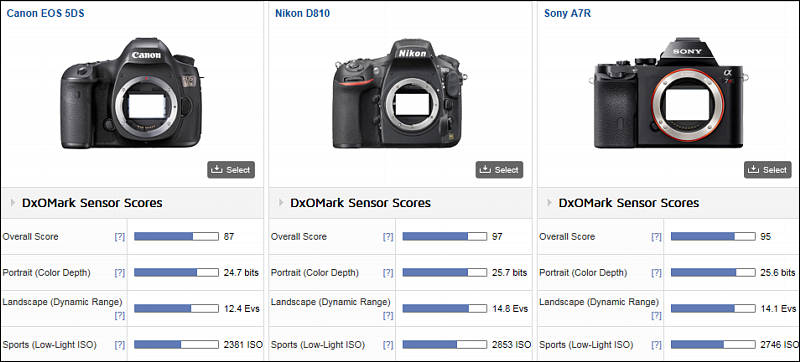Collapse Sony DxOMark Sensor Scores section arrow
This screenshot has width=800, height=362.
point(549,203)
